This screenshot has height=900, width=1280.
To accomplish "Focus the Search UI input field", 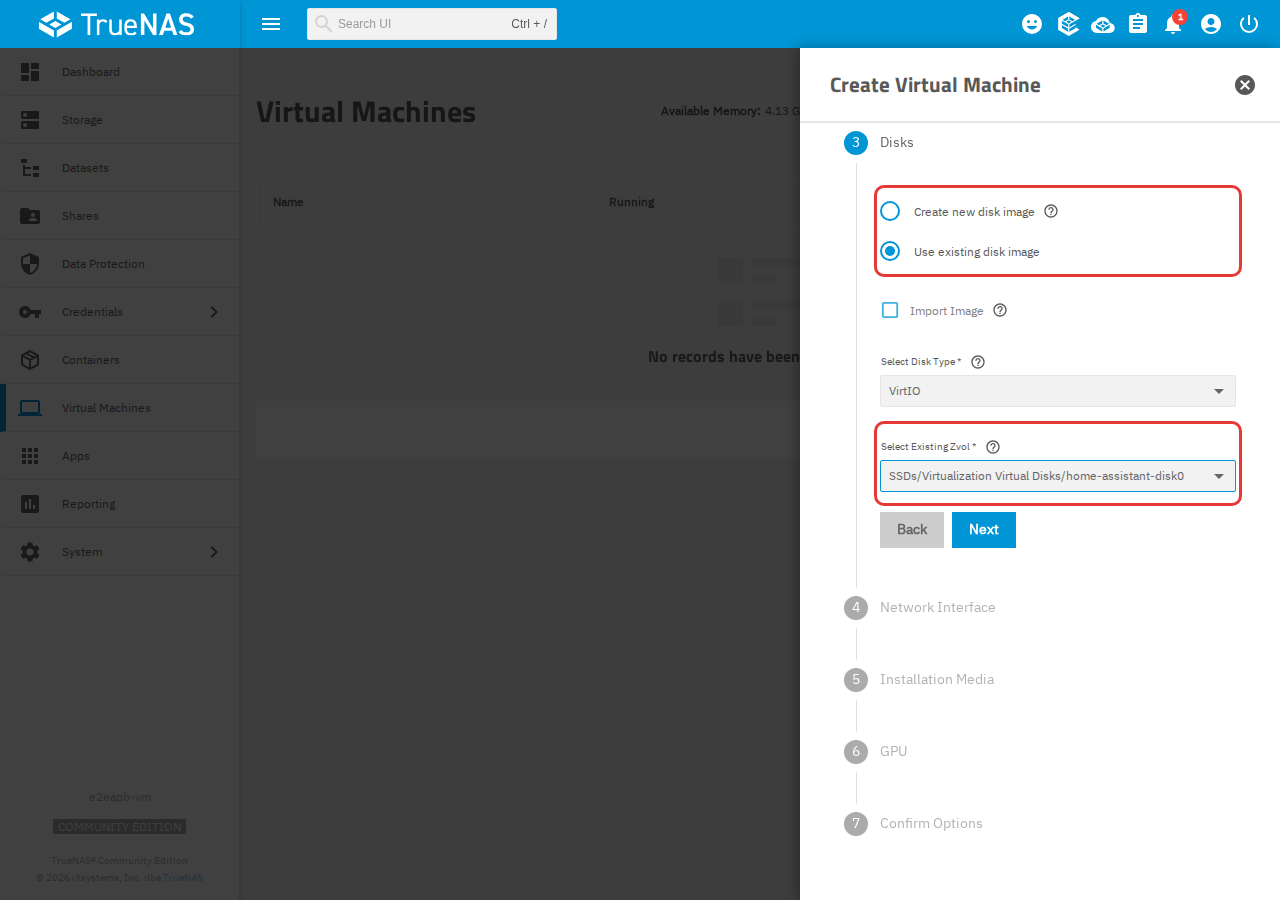I will tap(432, 24).
